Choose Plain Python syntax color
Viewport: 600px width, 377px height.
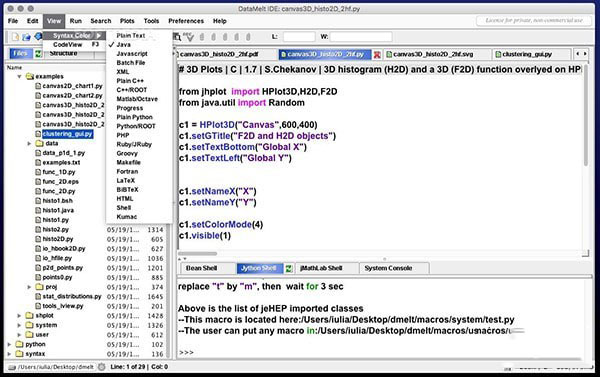(x=139, y=117)
